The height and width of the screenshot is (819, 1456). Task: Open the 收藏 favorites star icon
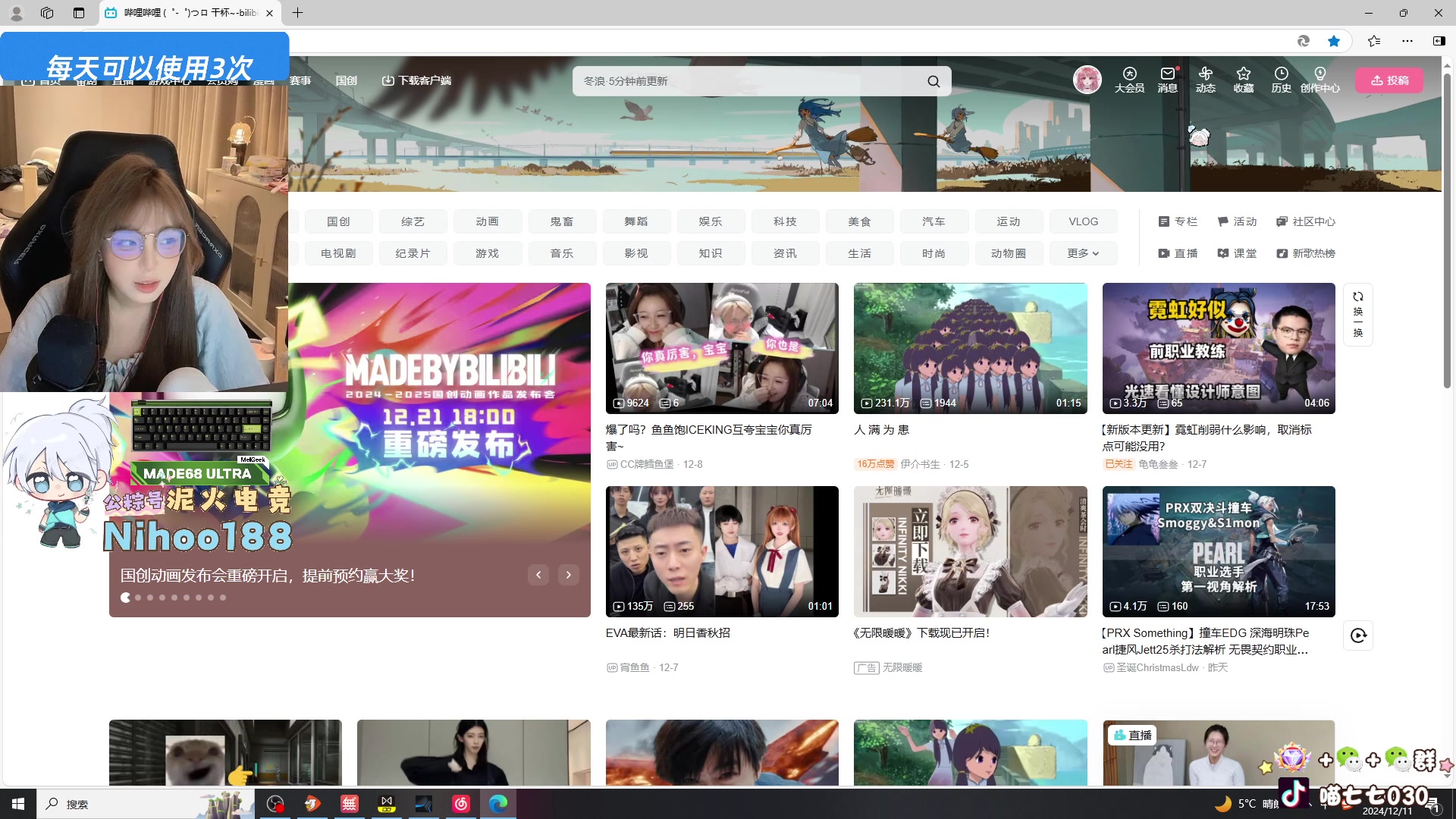(x=1244, y=80)
